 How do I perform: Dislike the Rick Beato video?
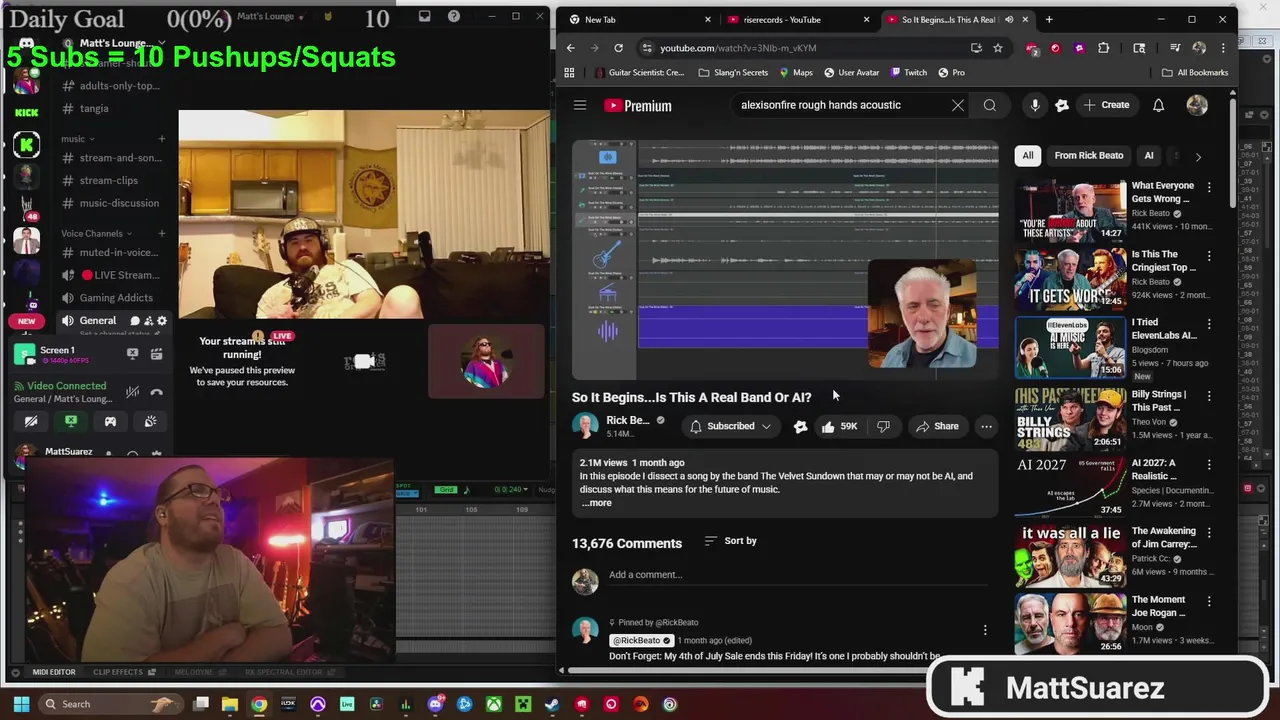coord(883,426)
